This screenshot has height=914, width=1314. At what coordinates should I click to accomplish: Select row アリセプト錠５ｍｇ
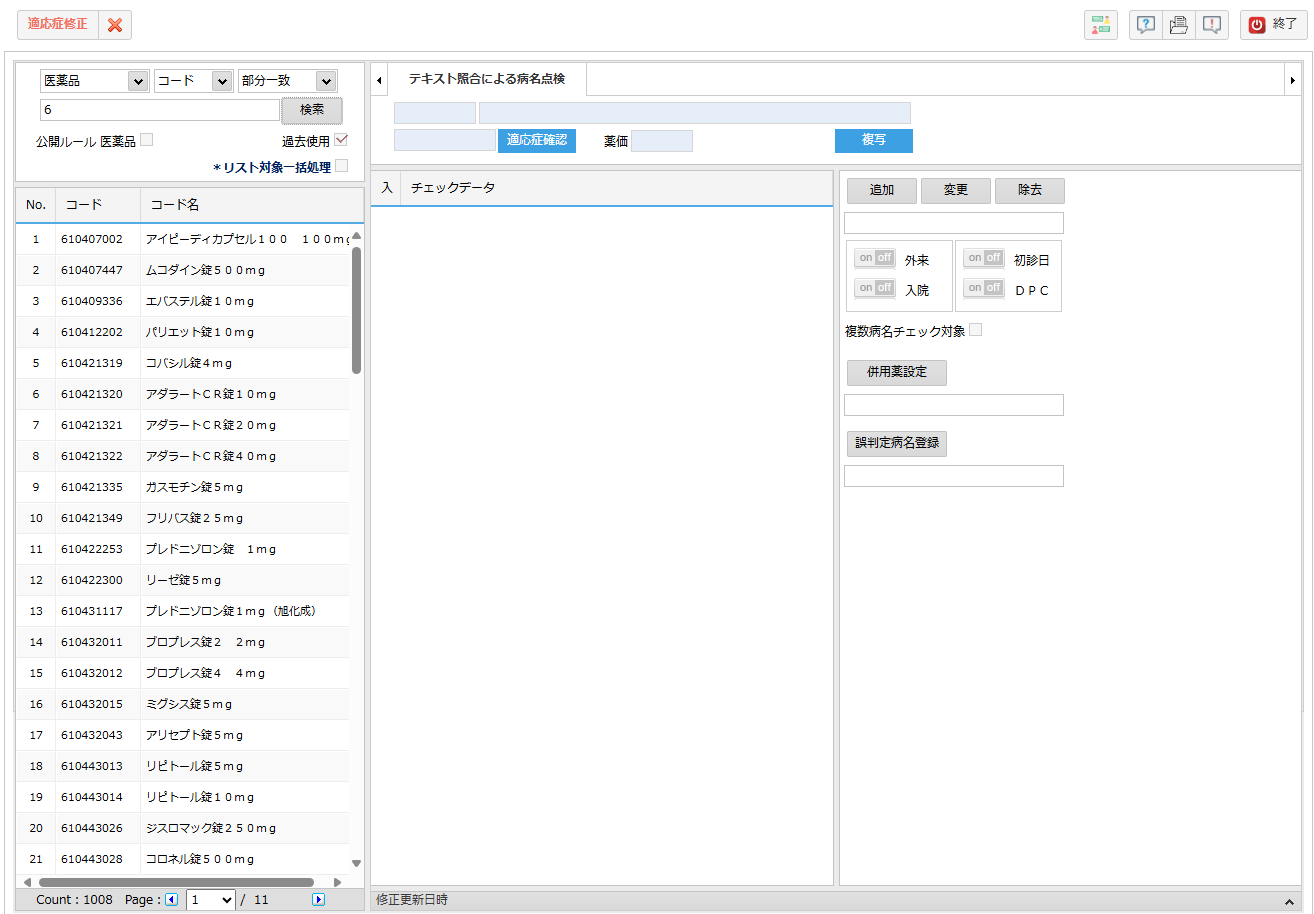pos(183,735)
